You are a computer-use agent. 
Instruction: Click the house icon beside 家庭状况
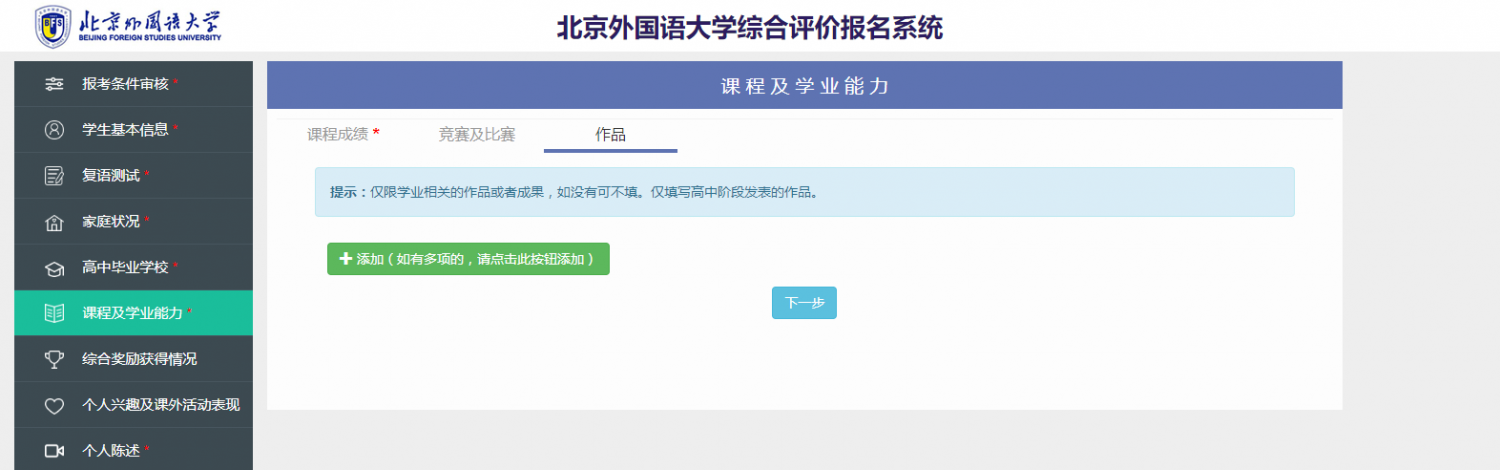55,222
